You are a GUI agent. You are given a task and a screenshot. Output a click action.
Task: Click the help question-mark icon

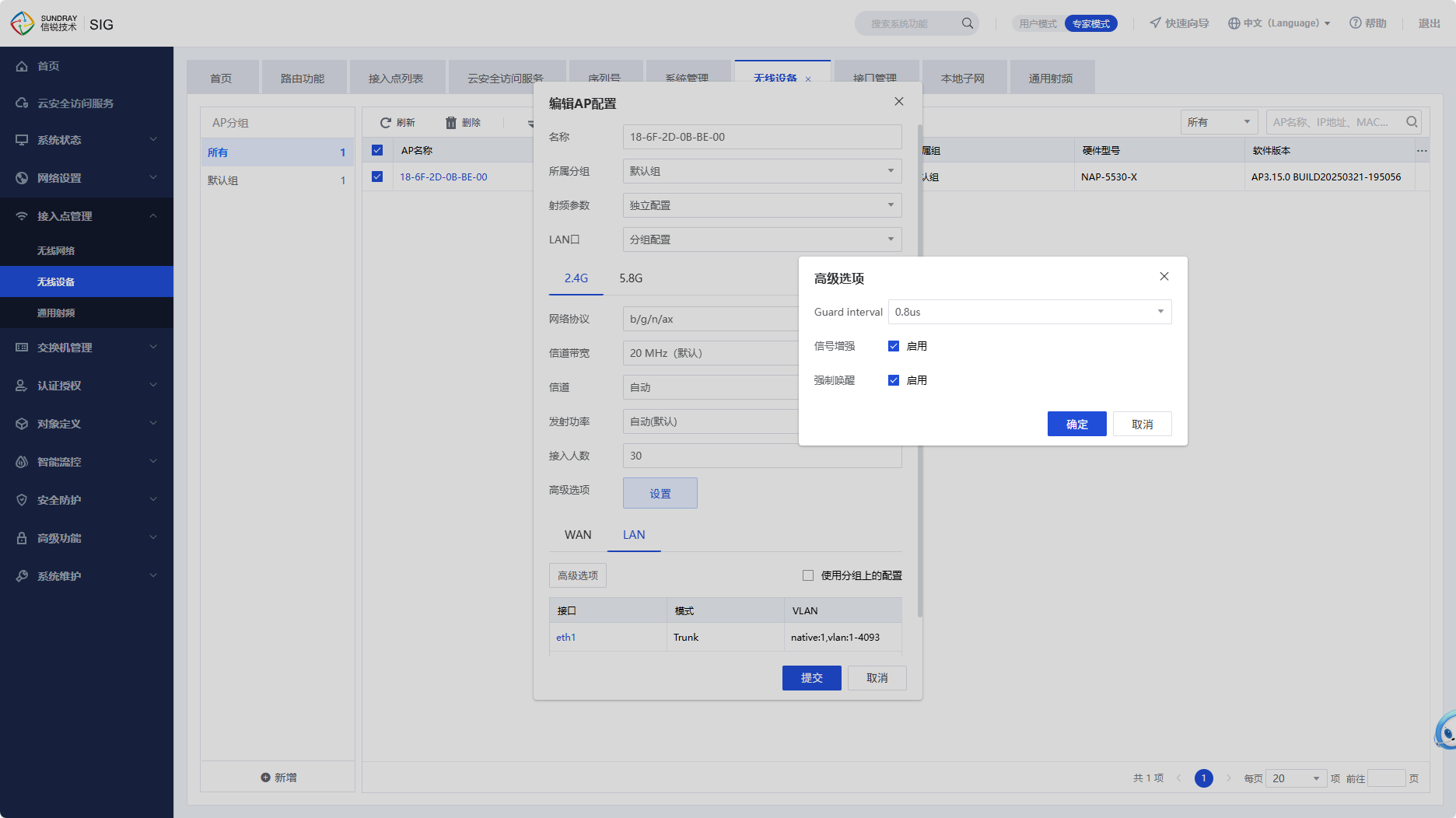pyautogui.click(x=1356, y=23)
